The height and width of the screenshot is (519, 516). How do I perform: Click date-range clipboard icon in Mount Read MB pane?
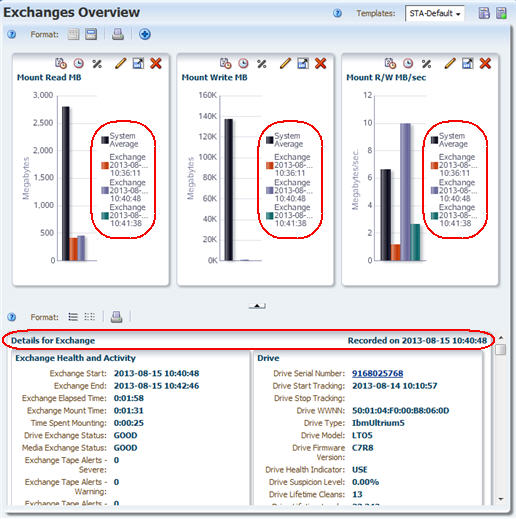61,63
